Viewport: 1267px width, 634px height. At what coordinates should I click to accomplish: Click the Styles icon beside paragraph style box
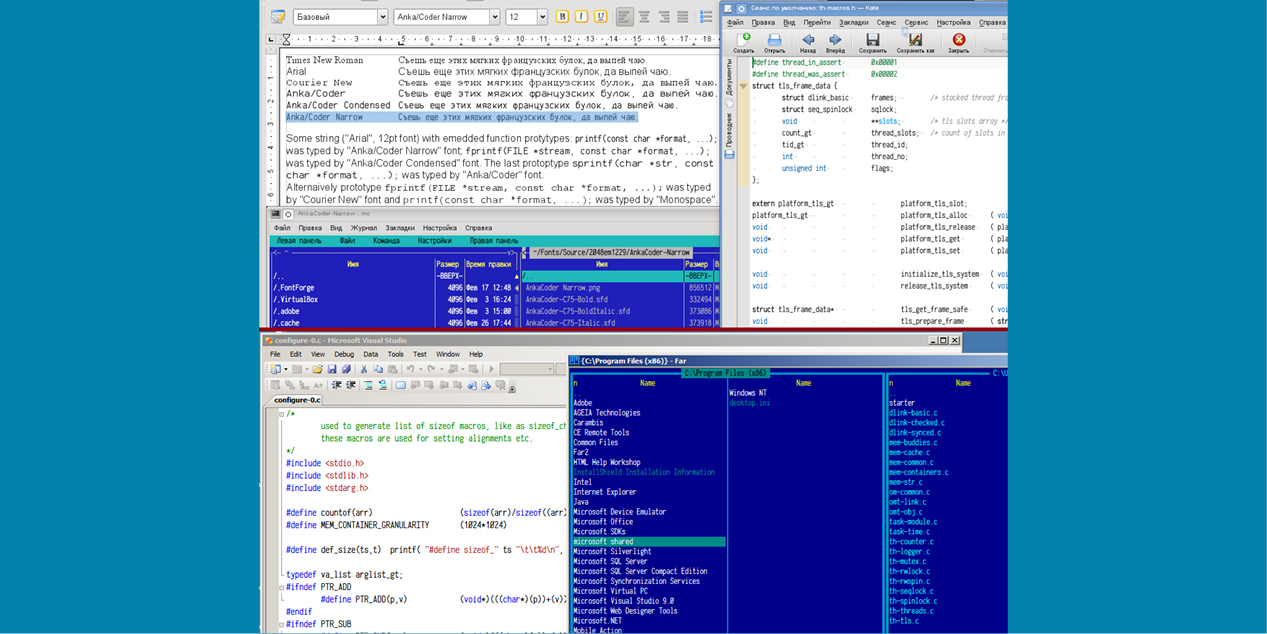point(278,17)
